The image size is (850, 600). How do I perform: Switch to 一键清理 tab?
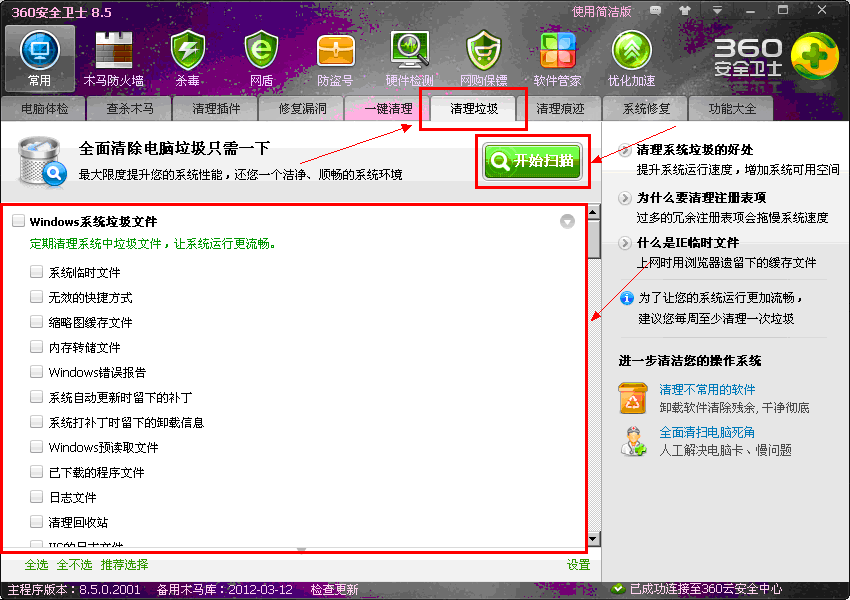388,108
